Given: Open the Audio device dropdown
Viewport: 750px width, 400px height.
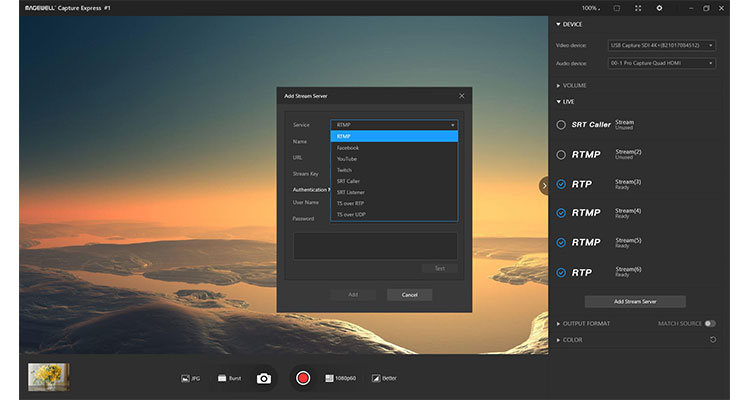Looking at the screenshot, I should tap(662, 63).
